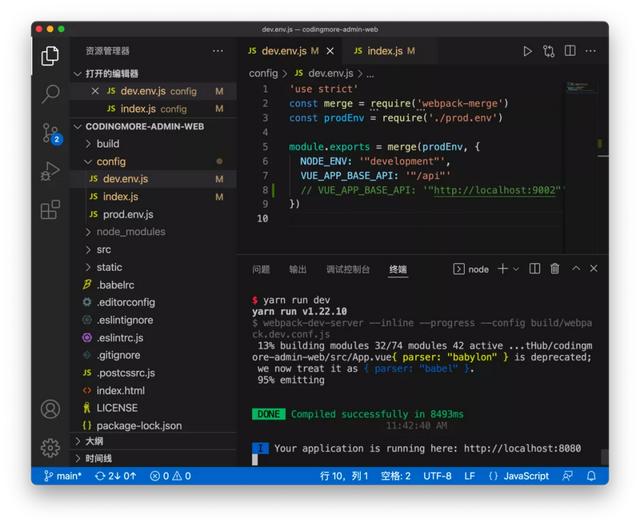Screen dimensions: 640x526
Task: Split the editor to the right
Action: (x=570, y=51)
